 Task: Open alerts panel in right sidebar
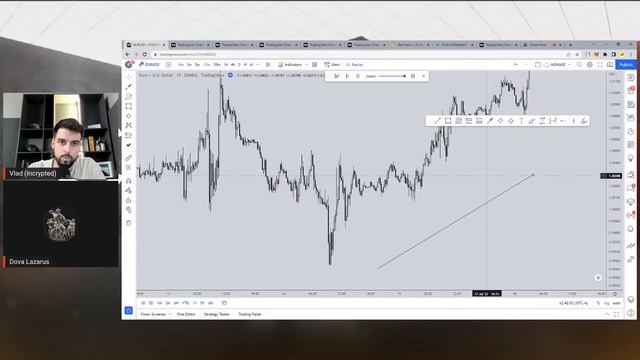(x=631, y=91)
